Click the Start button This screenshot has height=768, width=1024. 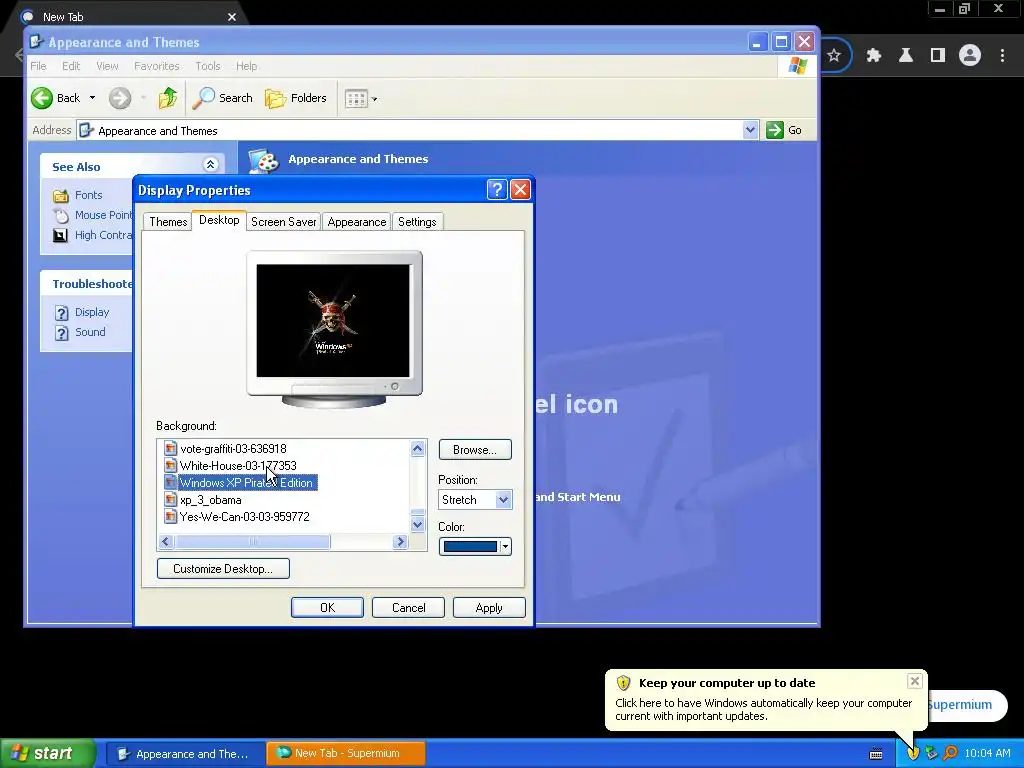pyautogui.click(x=46, y=753)
